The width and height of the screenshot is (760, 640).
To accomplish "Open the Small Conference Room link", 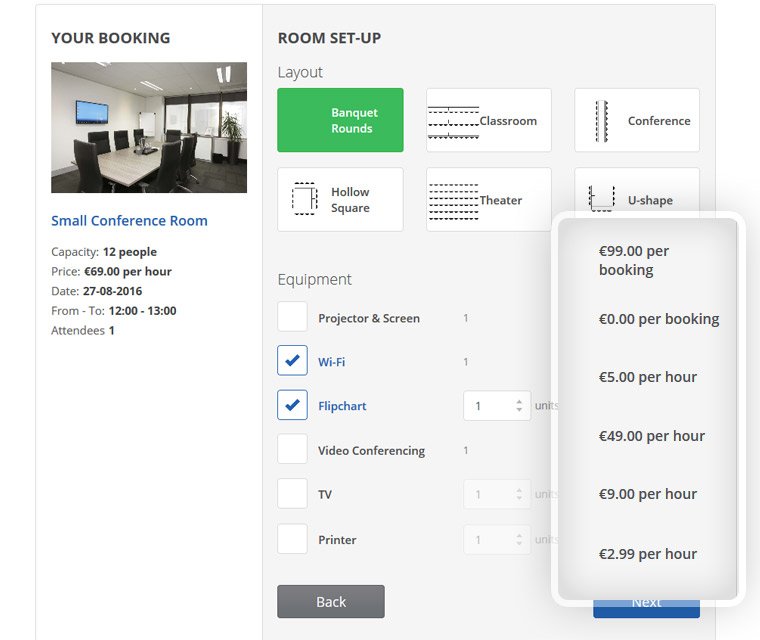I will 129,221.
